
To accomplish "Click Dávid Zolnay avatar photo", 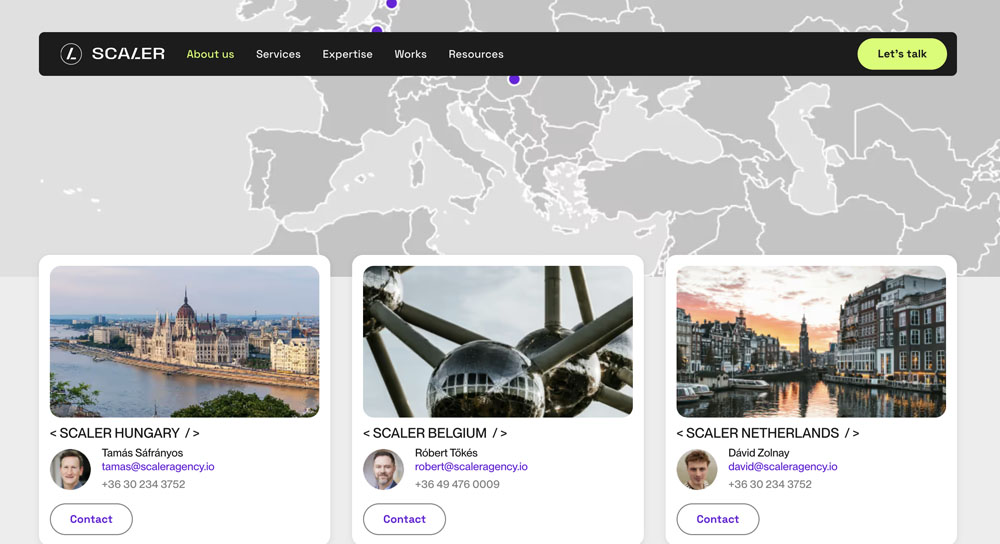I will [x=697, y=469].
